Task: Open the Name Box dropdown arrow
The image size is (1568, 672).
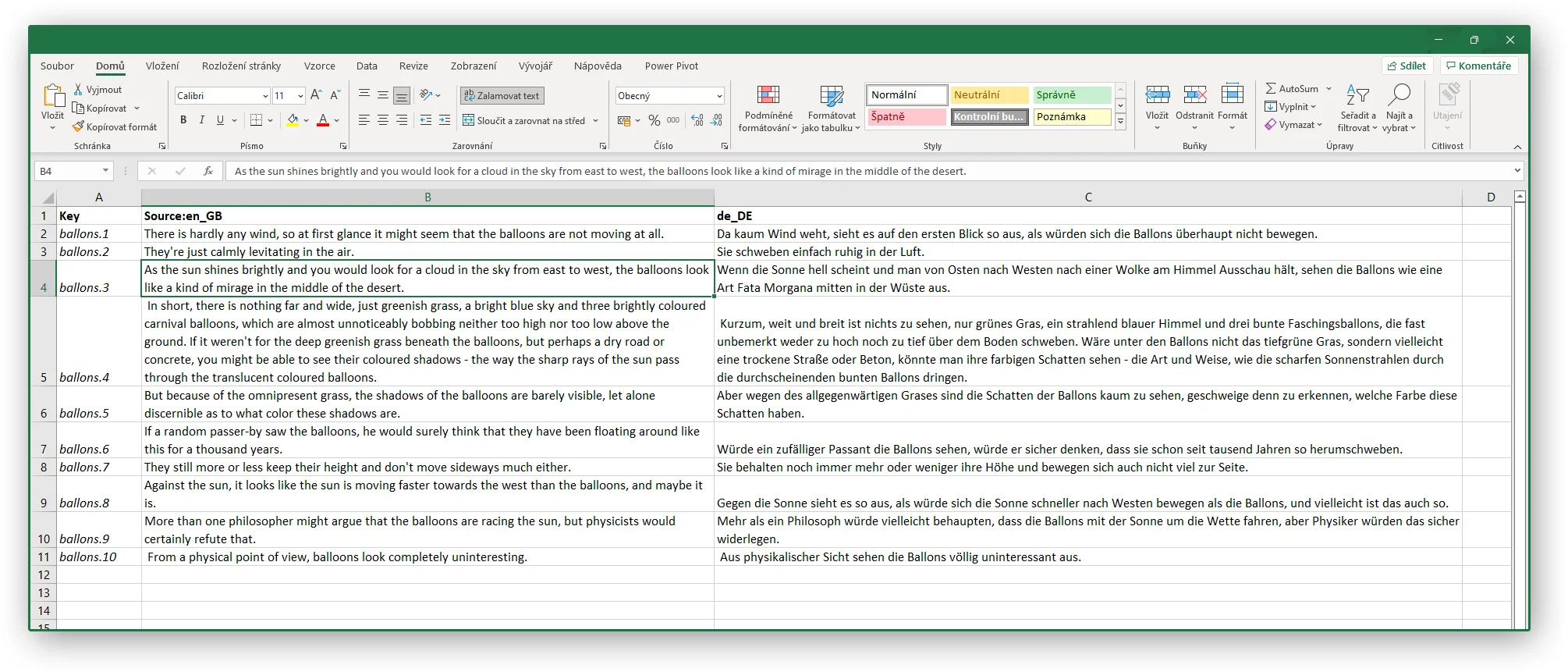Action: coord(105,171)
